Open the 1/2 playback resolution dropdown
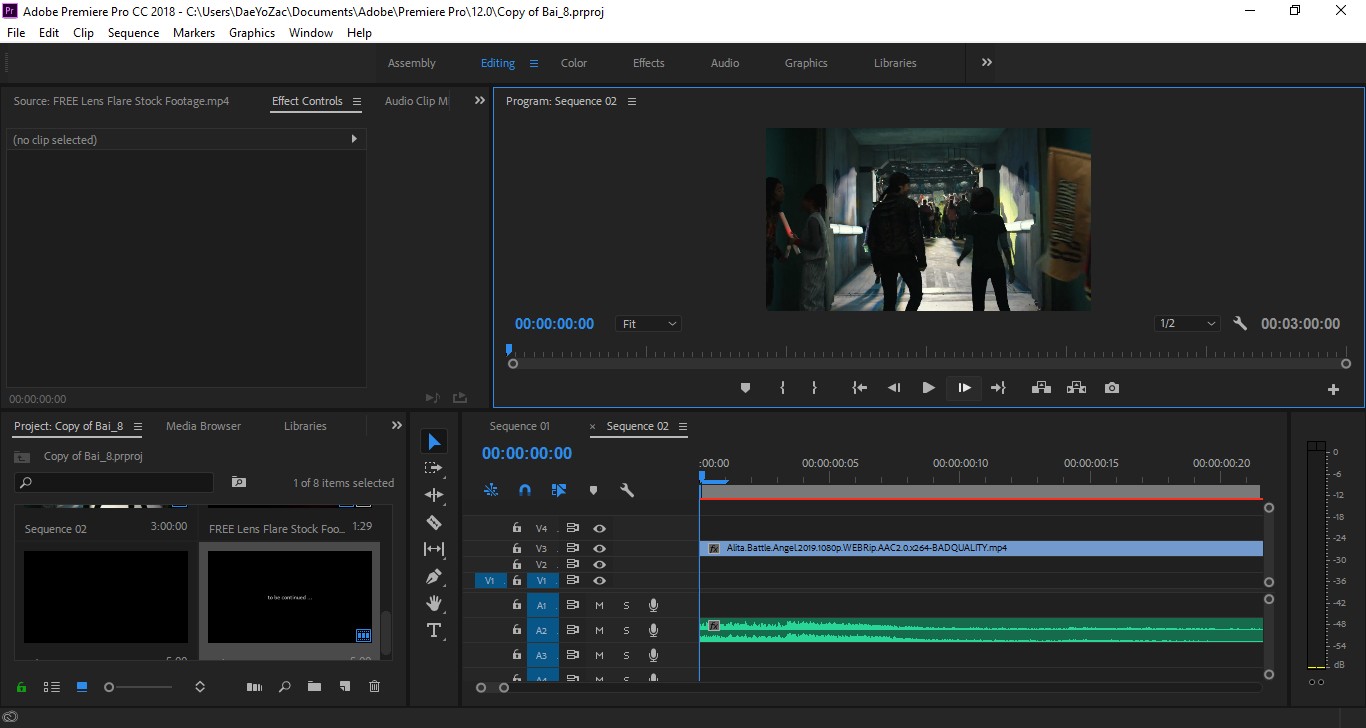 coord(1188,324)
